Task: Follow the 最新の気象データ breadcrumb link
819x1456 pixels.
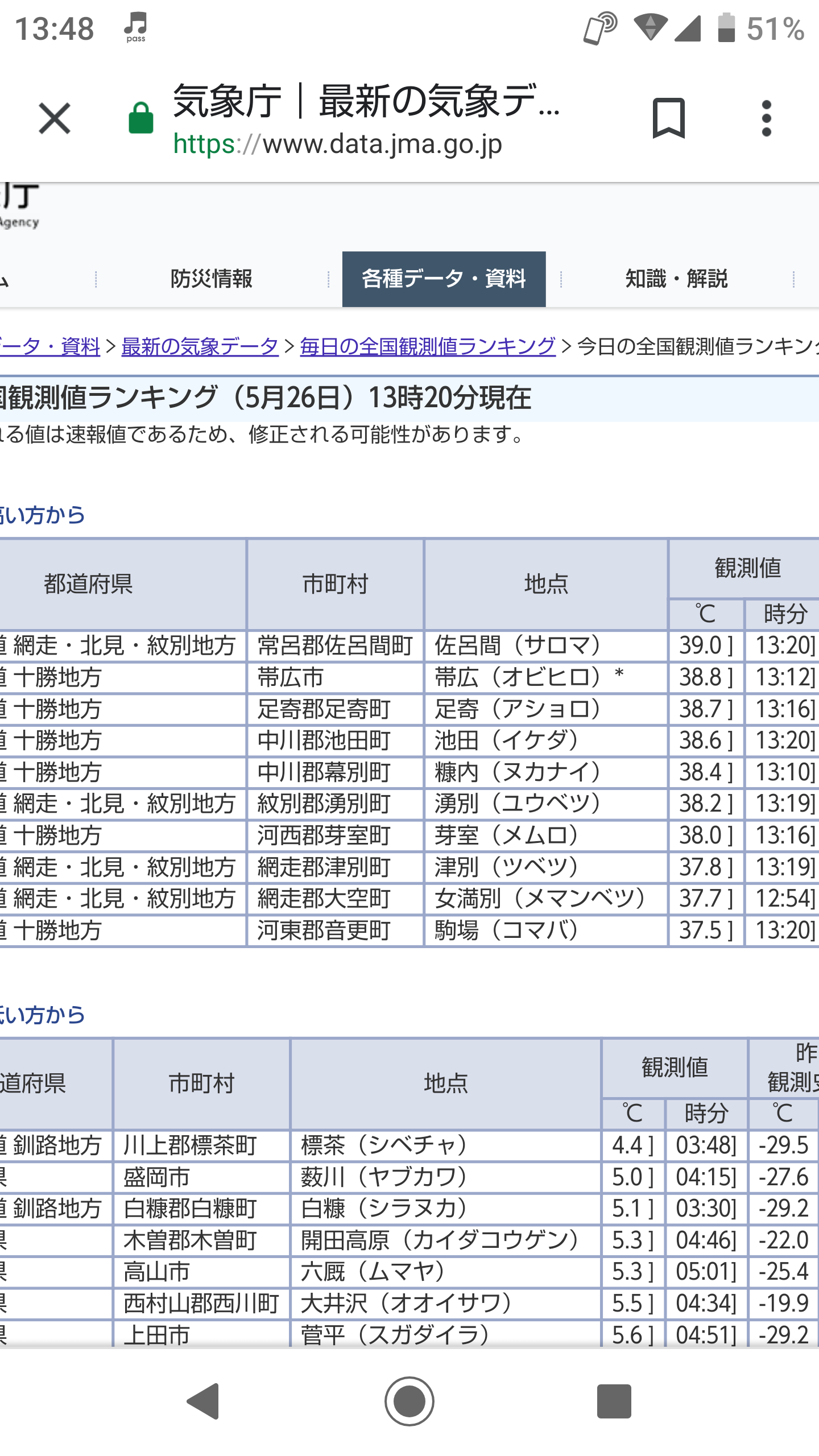Action: tap(200, 346)
